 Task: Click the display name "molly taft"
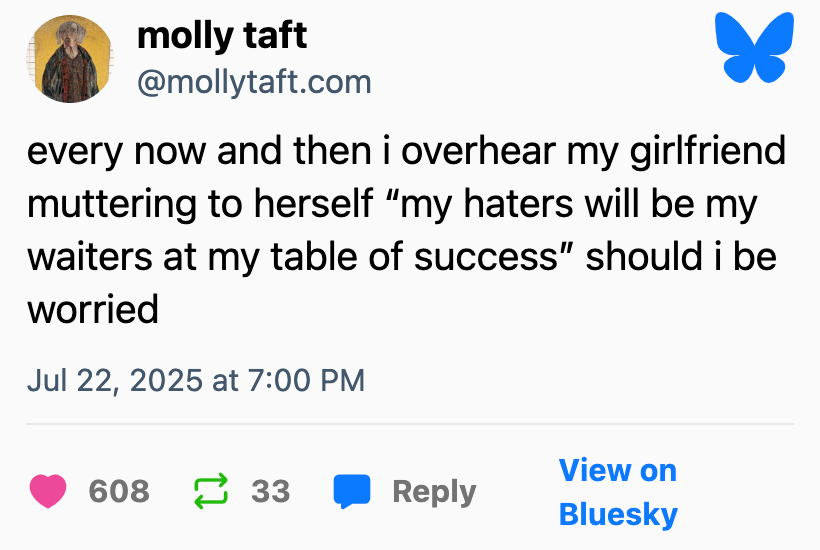(x=222, y=36)
